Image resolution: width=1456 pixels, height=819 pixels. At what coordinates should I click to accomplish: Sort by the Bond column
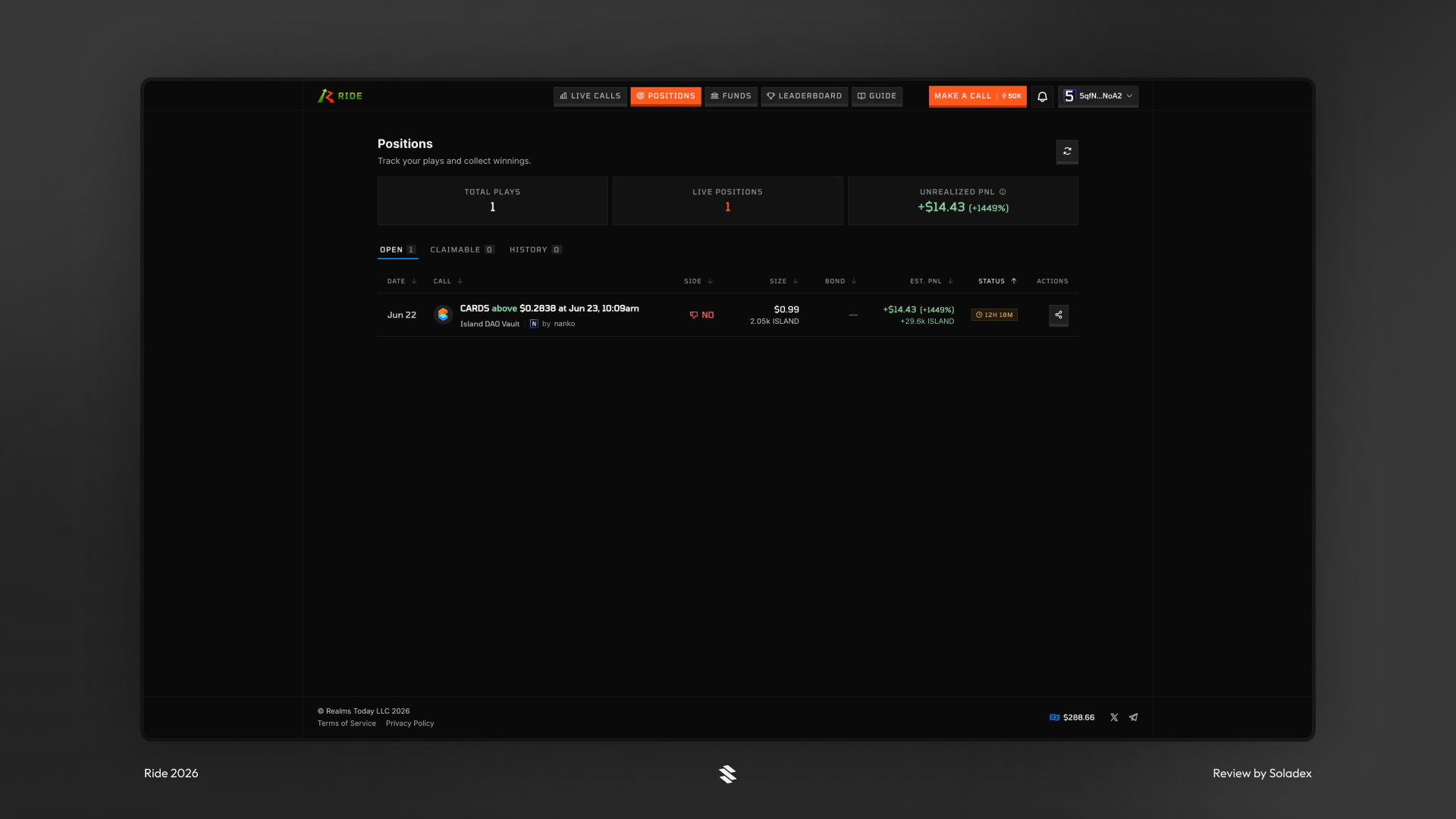click(x=841, y=281)
